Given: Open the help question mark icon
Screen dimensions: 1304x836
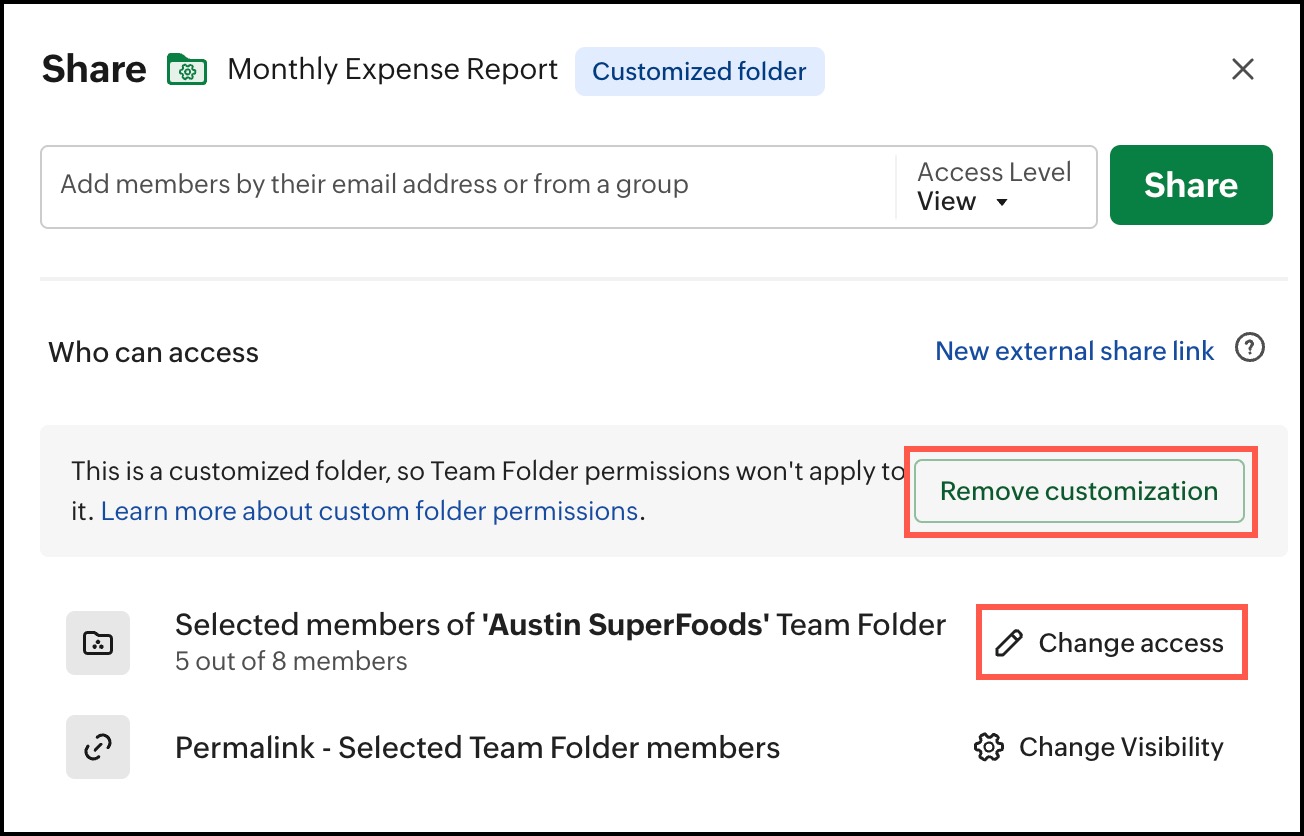Looking at the screenshot, I should 1250,349.
